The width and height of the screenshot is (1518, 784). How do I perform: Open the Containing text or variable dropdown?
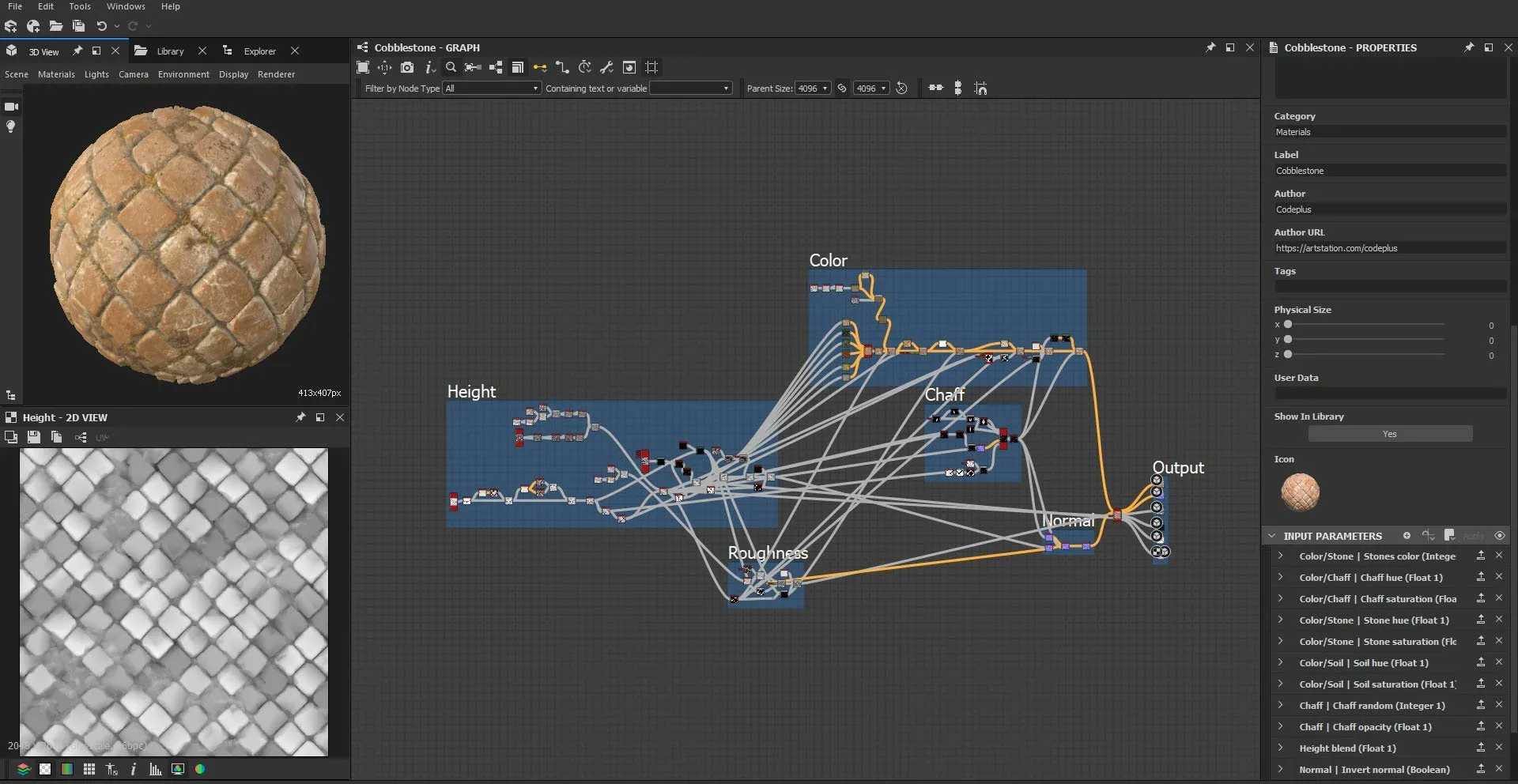(x=690, y=89)
